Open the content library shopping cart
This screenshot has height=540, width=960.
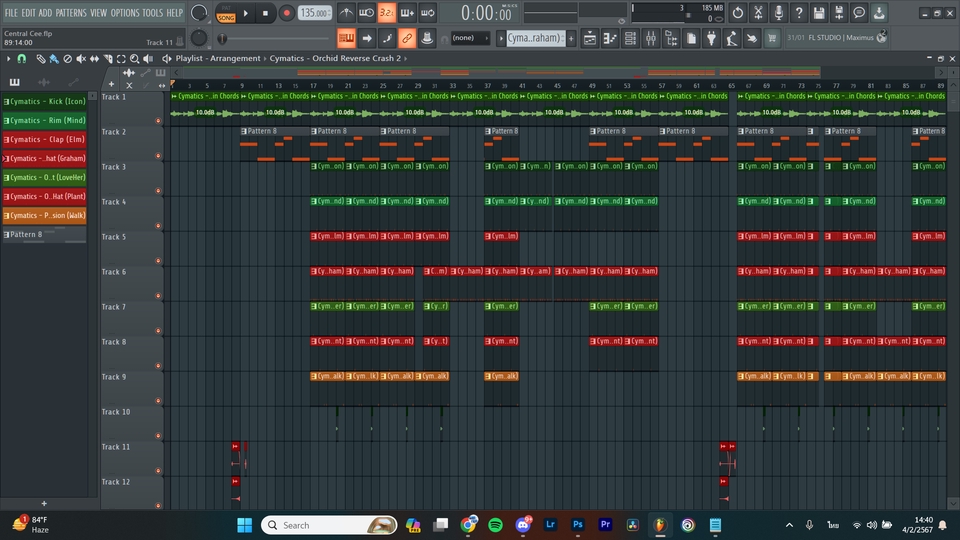click(772, 38)
